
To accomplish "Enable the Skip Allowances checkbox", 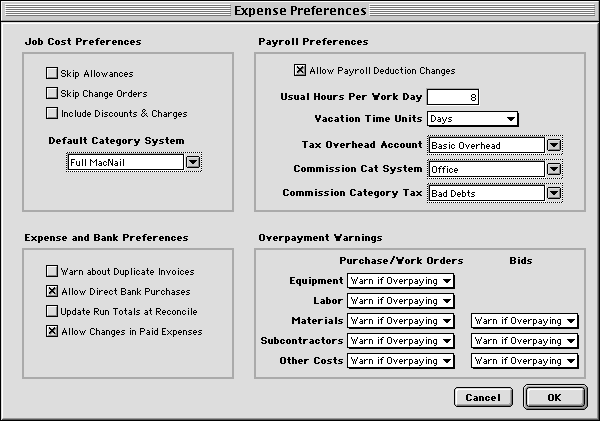I will (52, 74).
